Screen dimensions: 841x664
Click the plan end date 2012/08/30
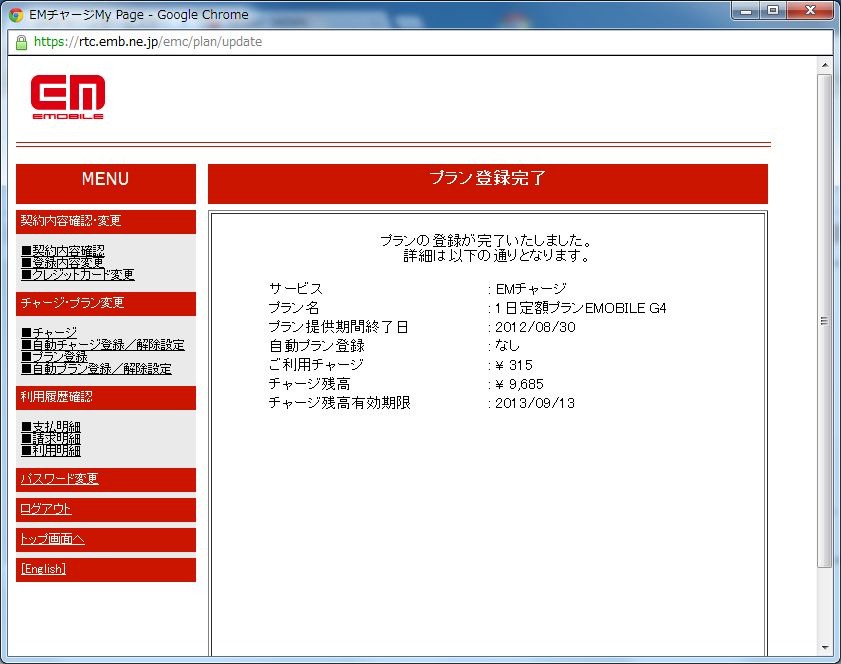click(535, 327)
